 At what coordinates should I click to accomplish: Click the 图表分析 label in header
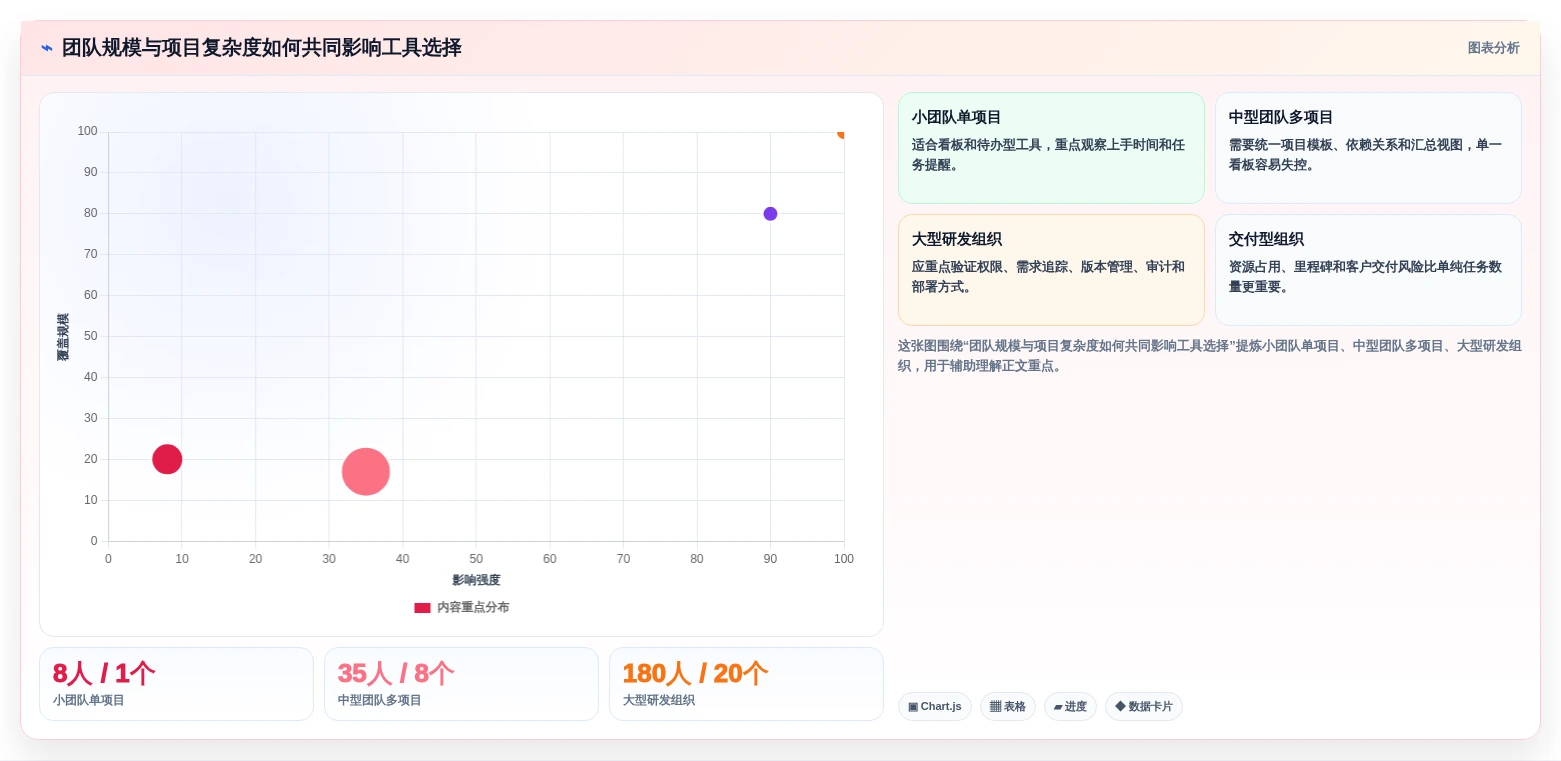coord(1493,48)
